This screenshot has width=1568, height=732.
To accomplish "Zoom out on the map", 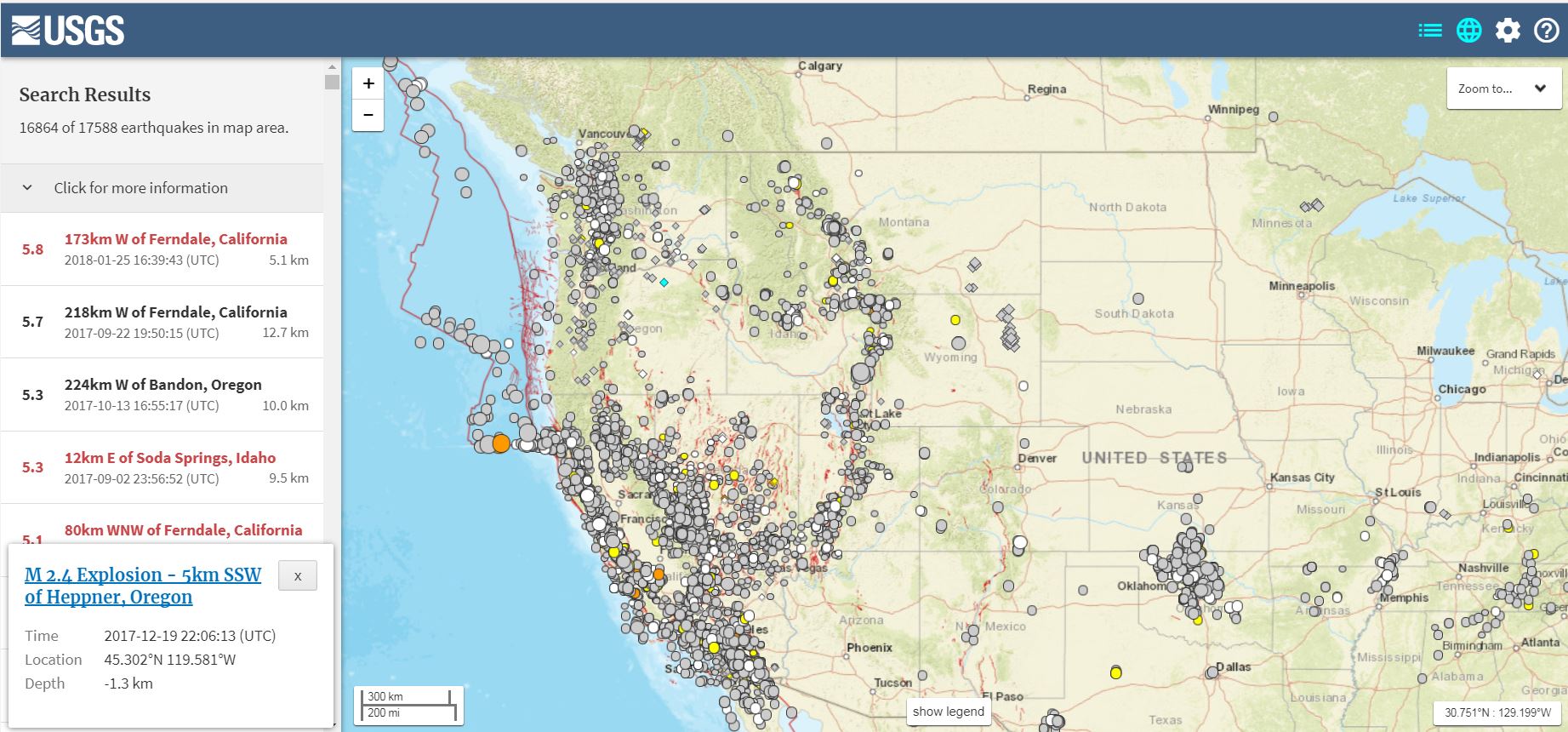I will coord(368,115).
